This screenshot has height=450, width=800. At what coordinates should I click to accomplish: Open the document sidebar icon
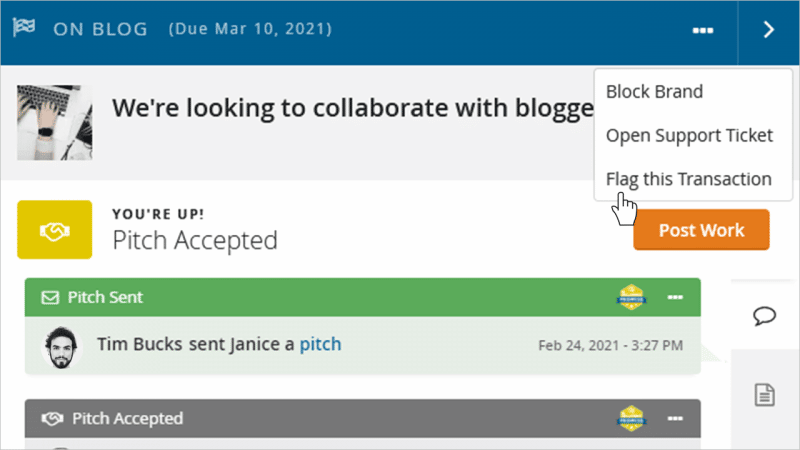click(x=765, y=394)
